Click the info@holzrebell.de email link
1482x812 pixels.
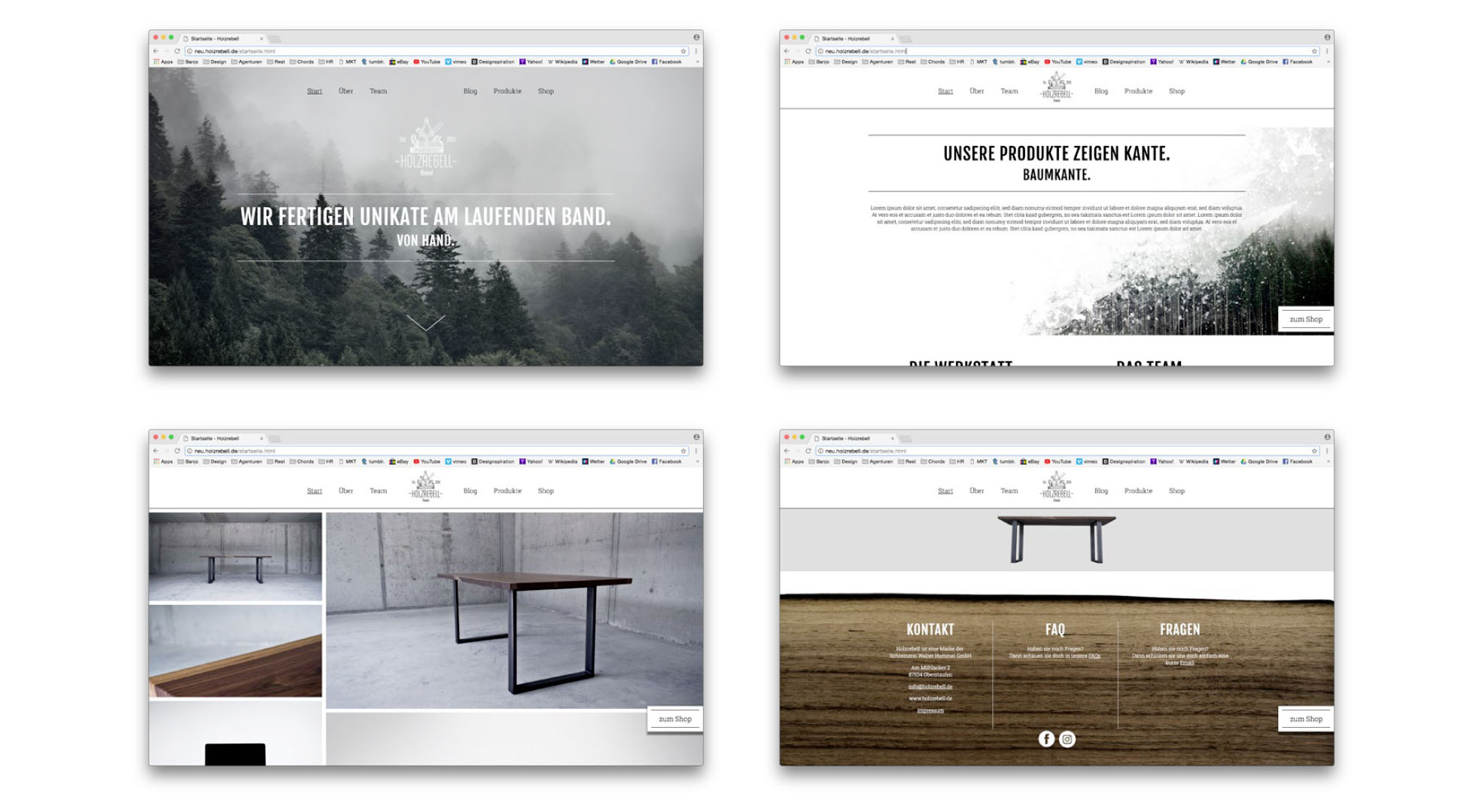[930, 686]
